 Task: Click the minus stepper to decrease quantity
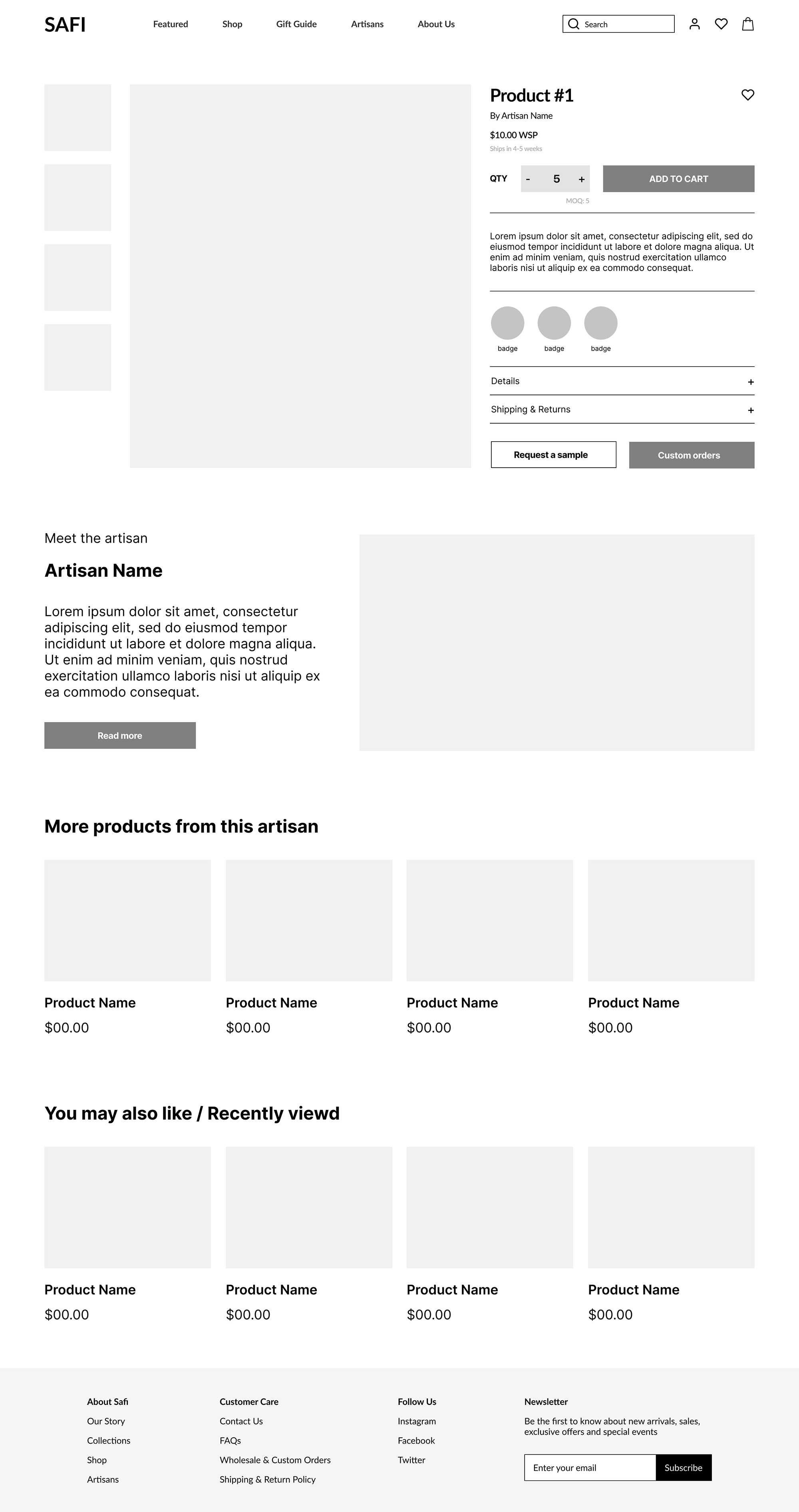coord(528,179)
